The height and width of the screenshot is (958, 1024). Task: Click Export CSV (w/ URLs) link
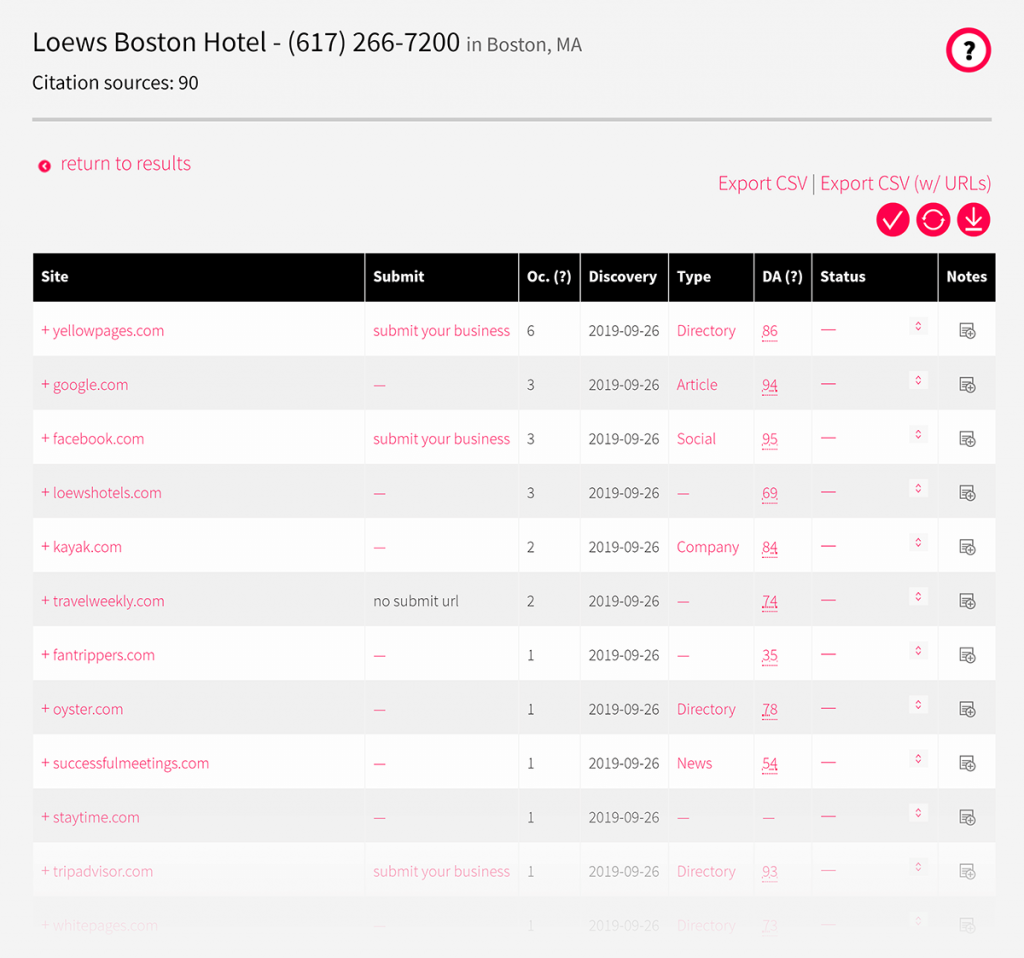tap(905, 184)
